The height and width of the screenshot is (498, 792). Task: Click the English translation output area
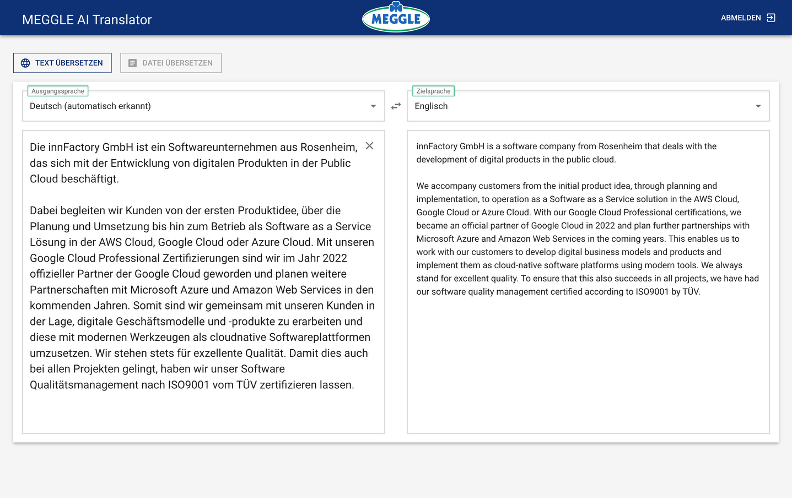click(588, 282)
